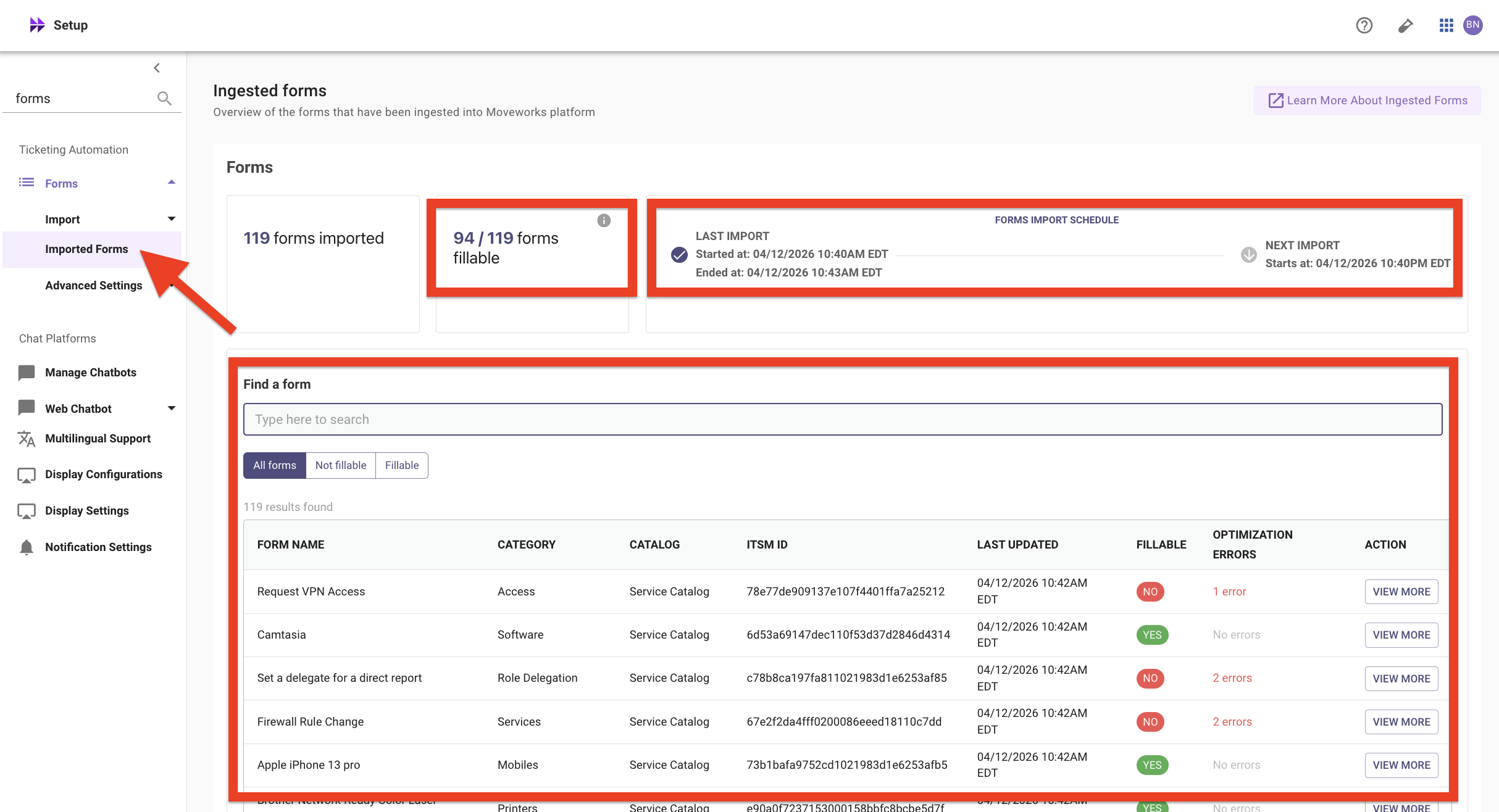Open Manage Chatbots page
The height and width of the screenshot is (812, 1499).
(91, 373)
